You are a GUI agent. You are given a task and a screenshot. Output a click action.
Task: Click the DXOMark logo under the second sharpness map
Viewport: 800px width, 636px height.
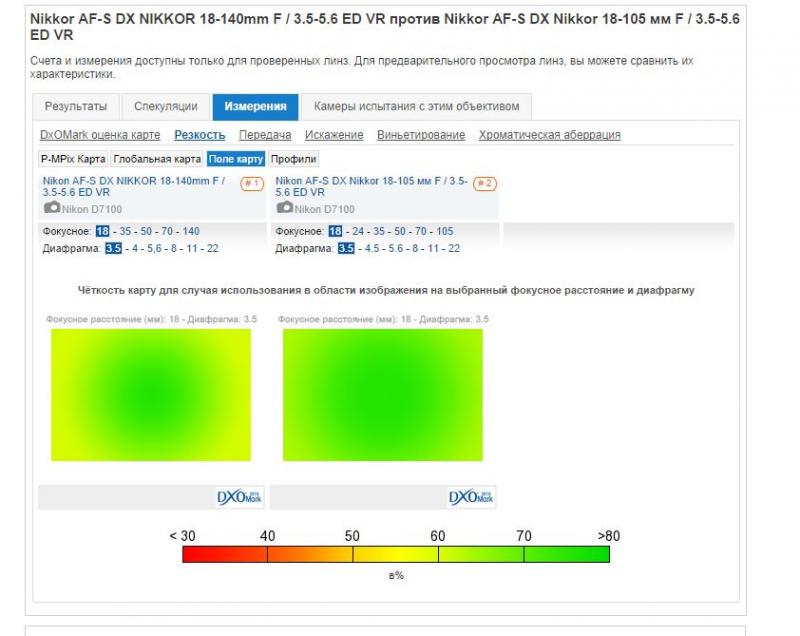[x=471, y=497]
